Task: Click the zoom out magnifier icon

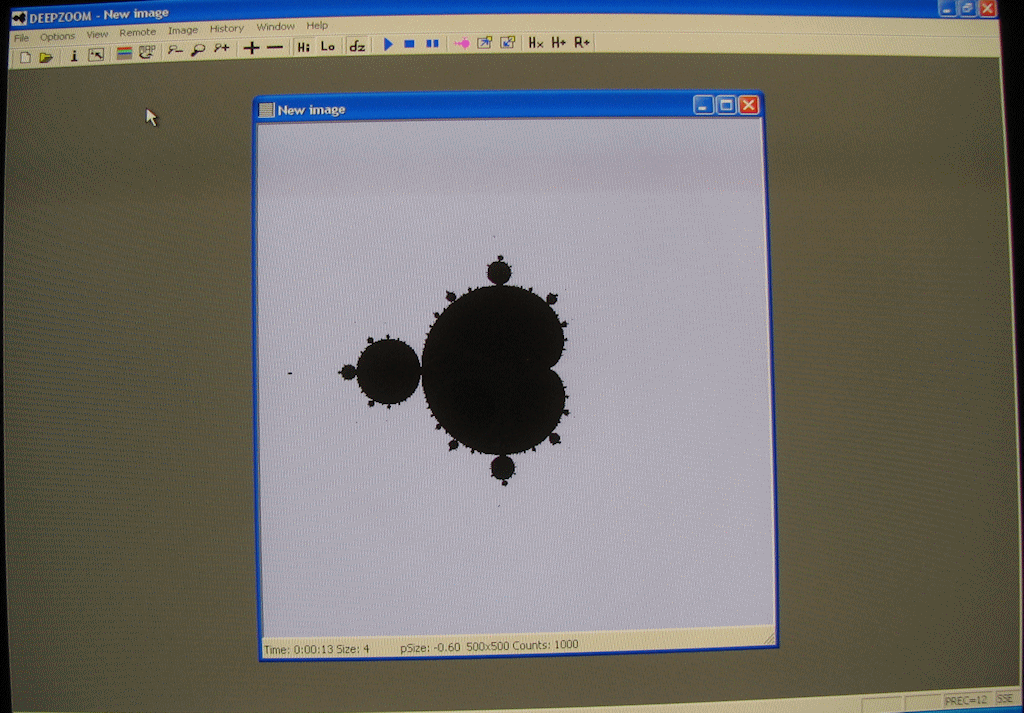Action: (x=175, y=50)
